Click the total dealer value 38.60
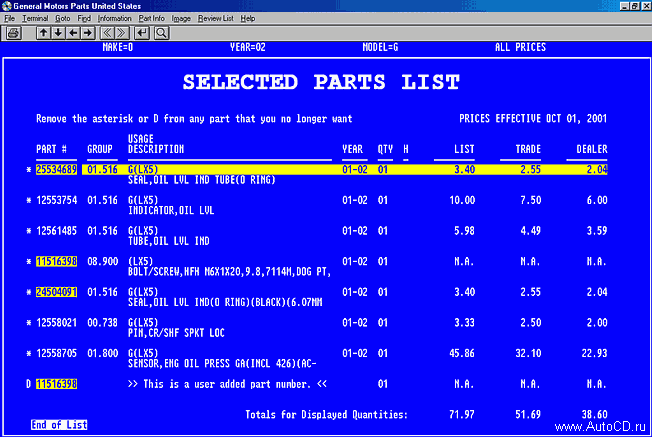This screenshot has height=437, width=652. point(594,415)
